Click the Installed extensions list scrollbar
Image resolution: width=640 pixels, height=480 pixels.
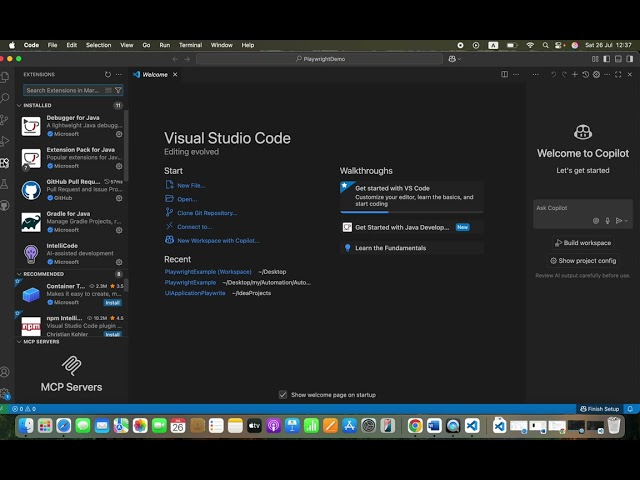pos(126,145)
